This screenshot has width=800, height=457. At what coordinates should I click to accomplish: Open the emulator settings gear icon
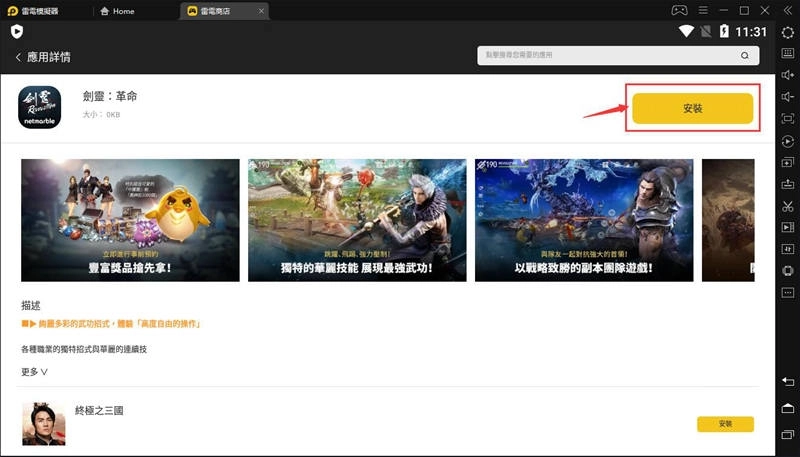(788, 32)
